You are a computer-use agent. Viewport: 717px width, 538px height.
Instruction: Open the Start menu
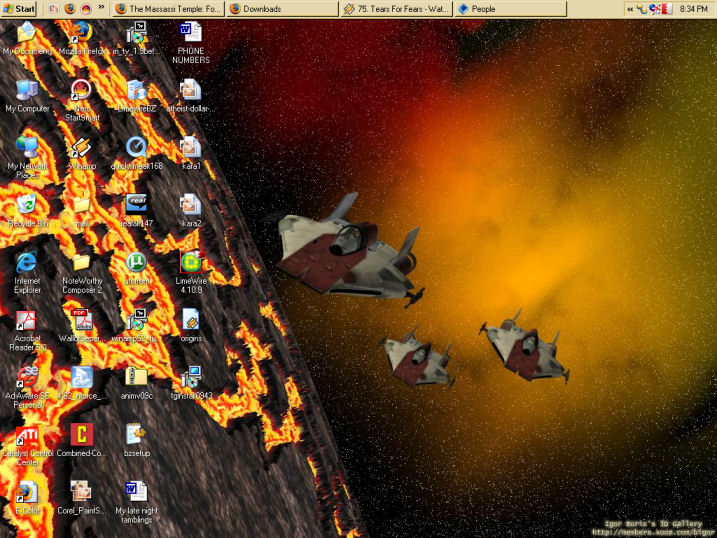click(19, 9)
